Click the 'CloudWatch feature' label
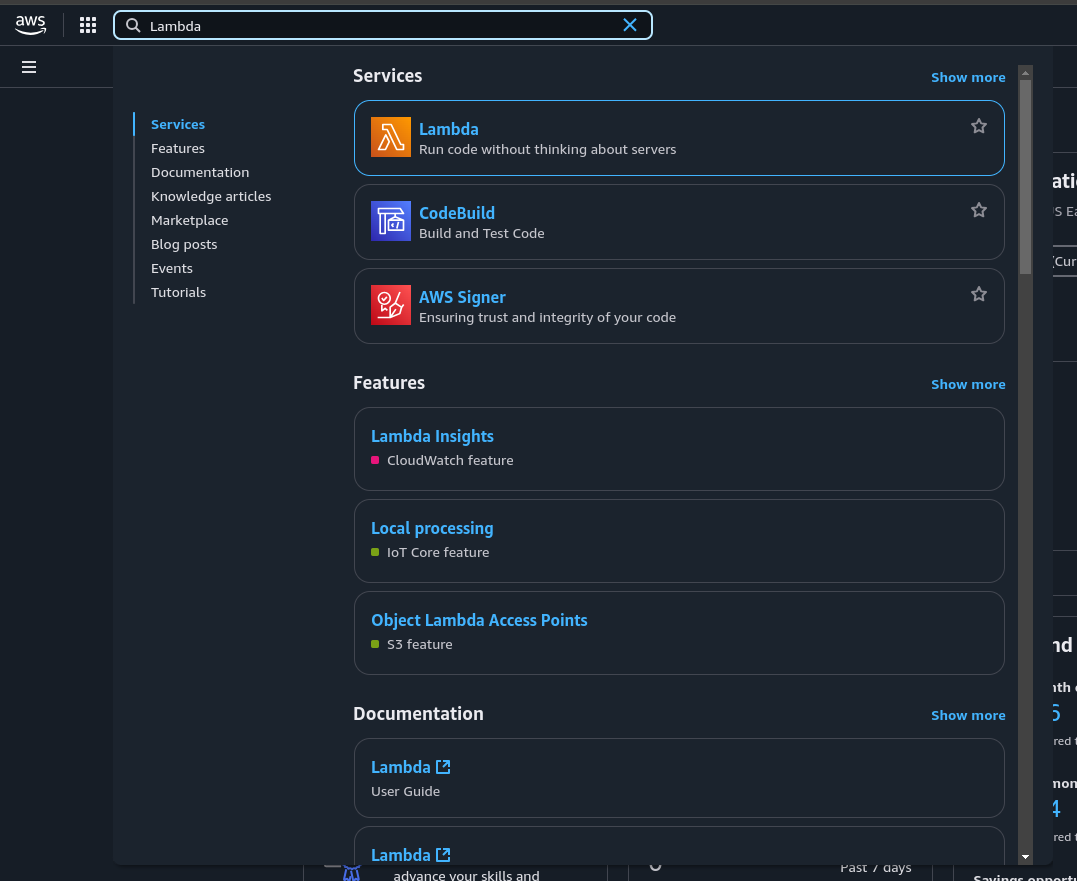This screenshot has height=881, width=1077. (x=450, y=461)
